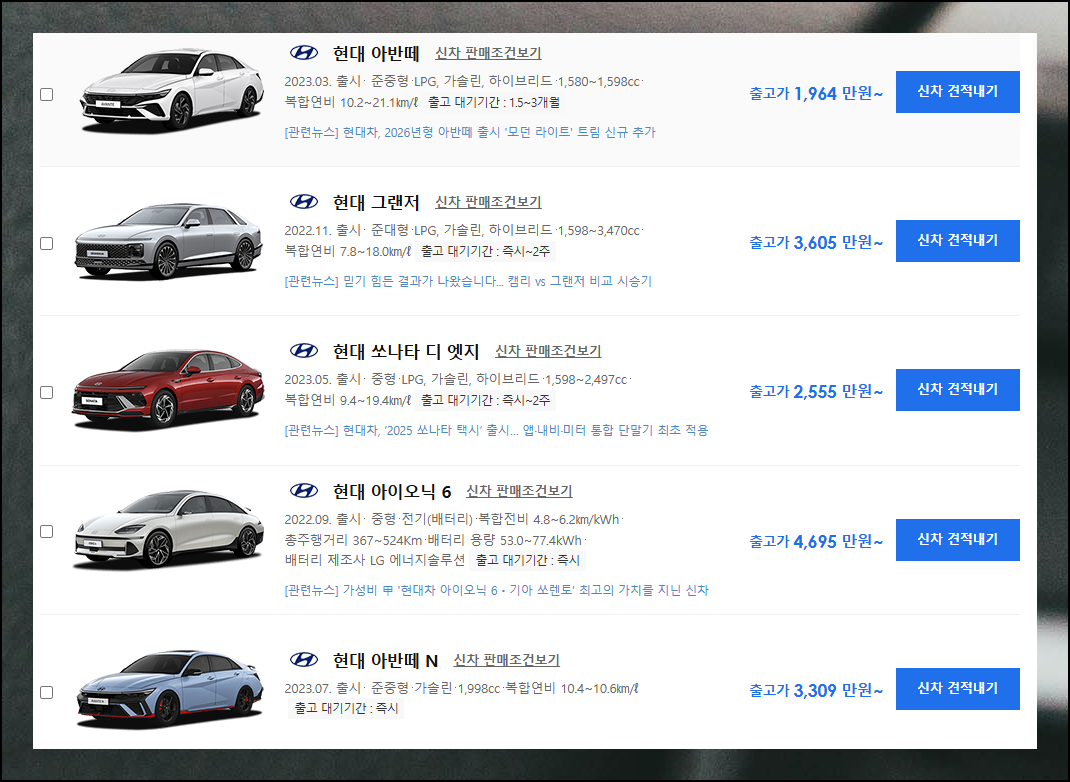
Task: Request 신차 견적내기 for the 4,695 만원 아이오닉 6
Action: (x=957, y=540)
